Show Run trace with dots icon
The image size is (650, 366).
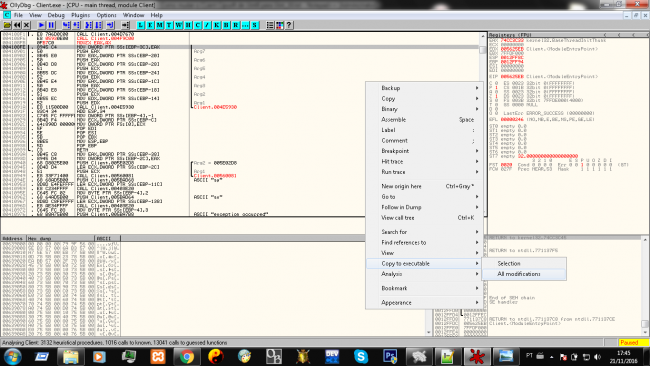point(245,25)
